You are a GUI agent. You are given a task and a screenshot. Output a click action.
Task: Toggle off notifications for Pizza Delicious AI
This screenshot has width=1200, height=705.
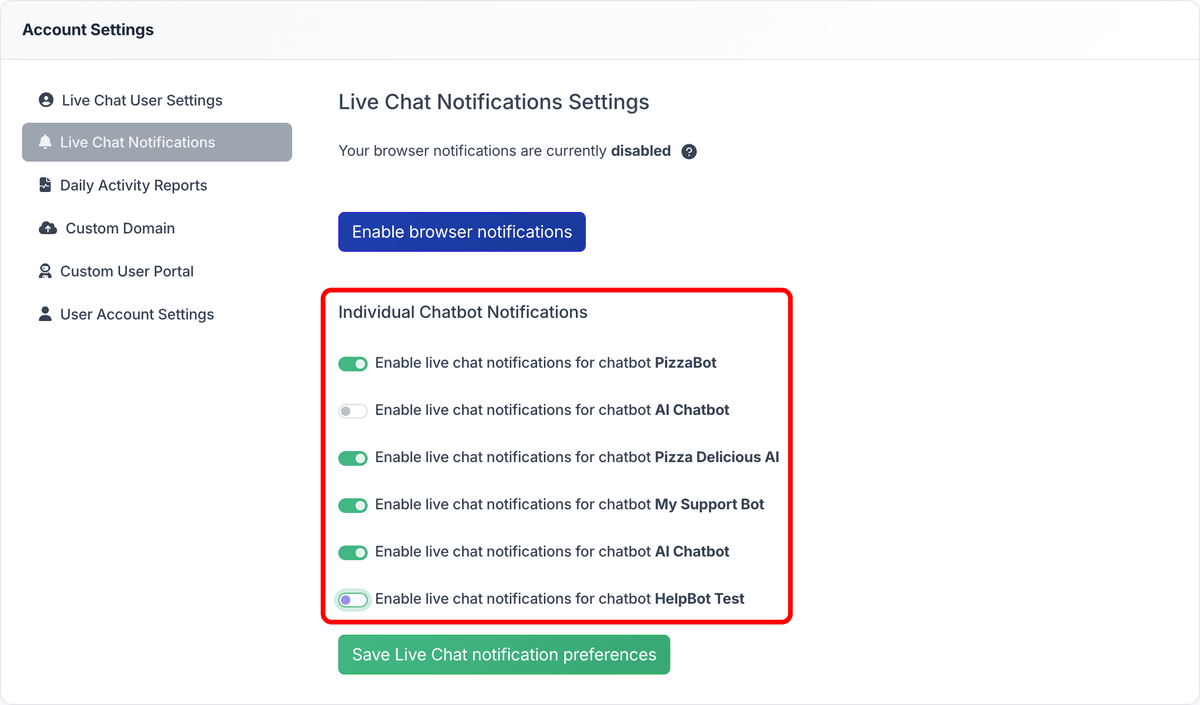pos(352,457)
